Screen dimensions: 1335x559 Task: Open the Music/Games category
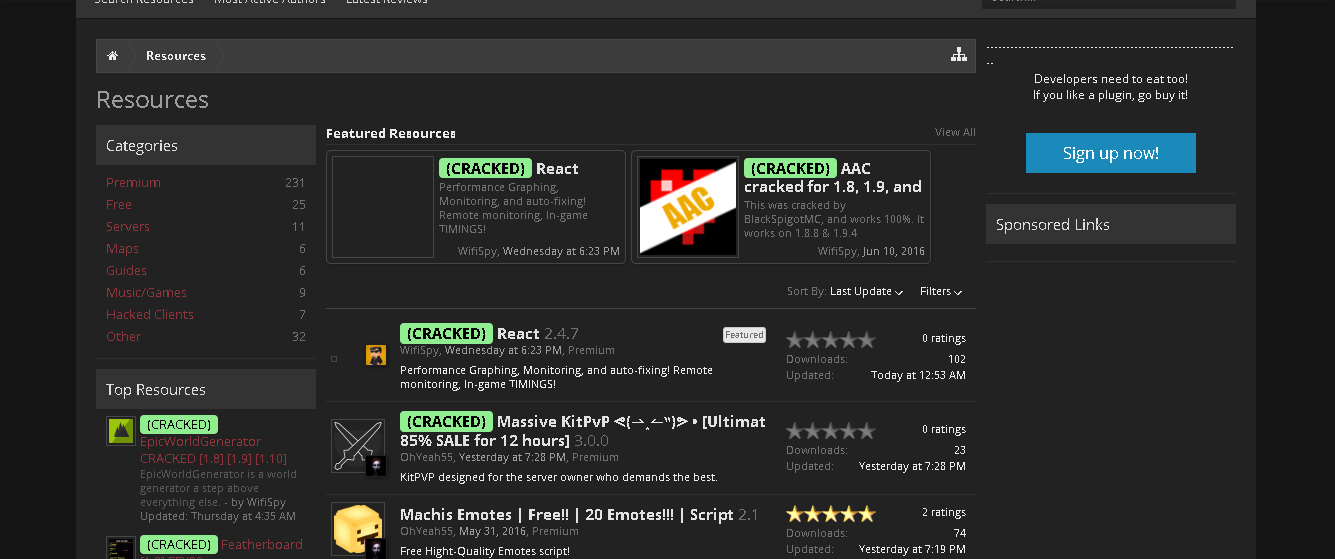pyautogui.click(x=146, y=292)
